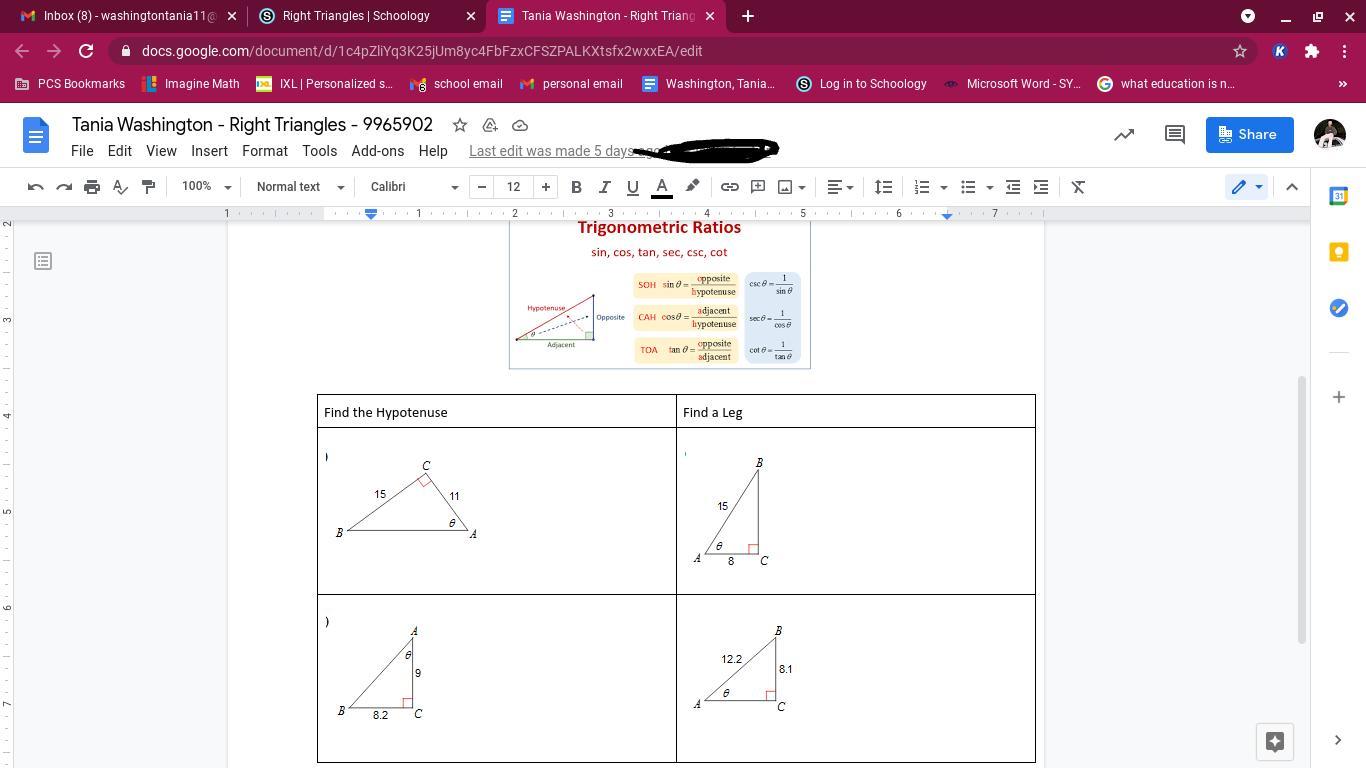Insert a link with chain icon

[730, 187]
